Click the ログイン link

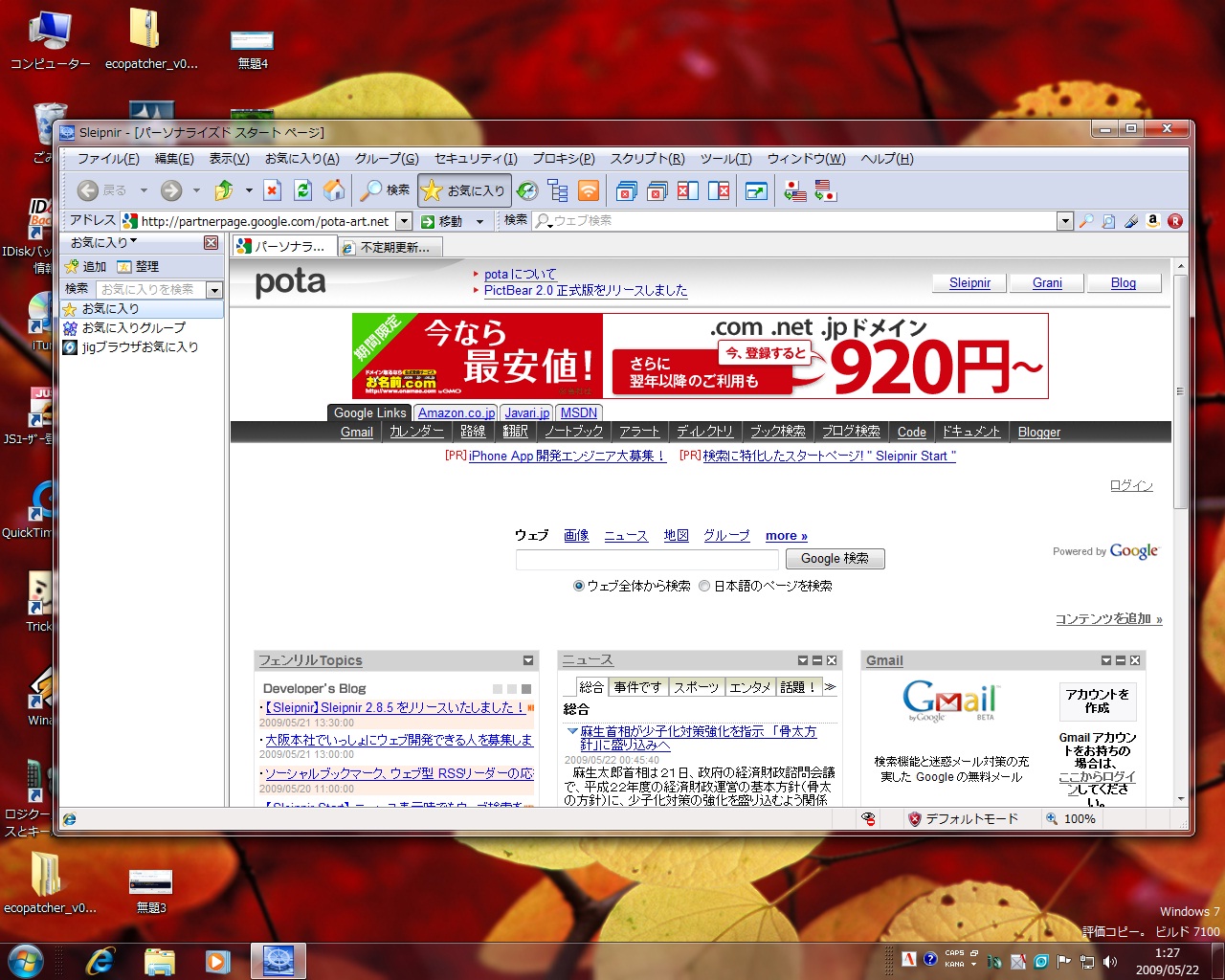coord(1131,485)
